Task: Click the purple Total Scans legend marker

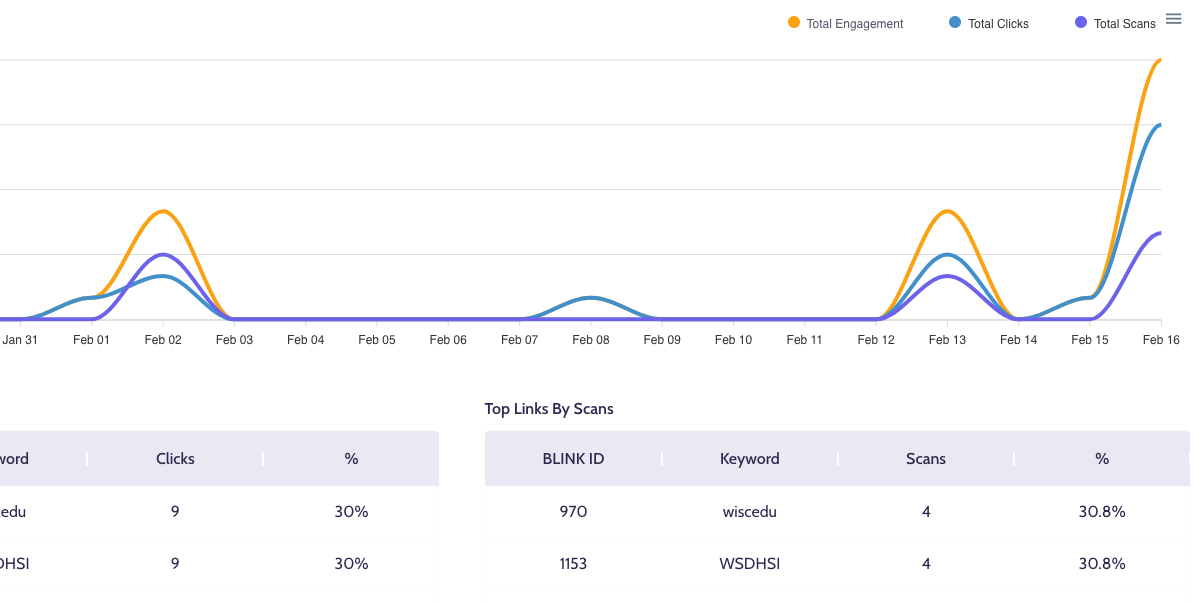Action: pyautogui.click(x=1080, y=23)
